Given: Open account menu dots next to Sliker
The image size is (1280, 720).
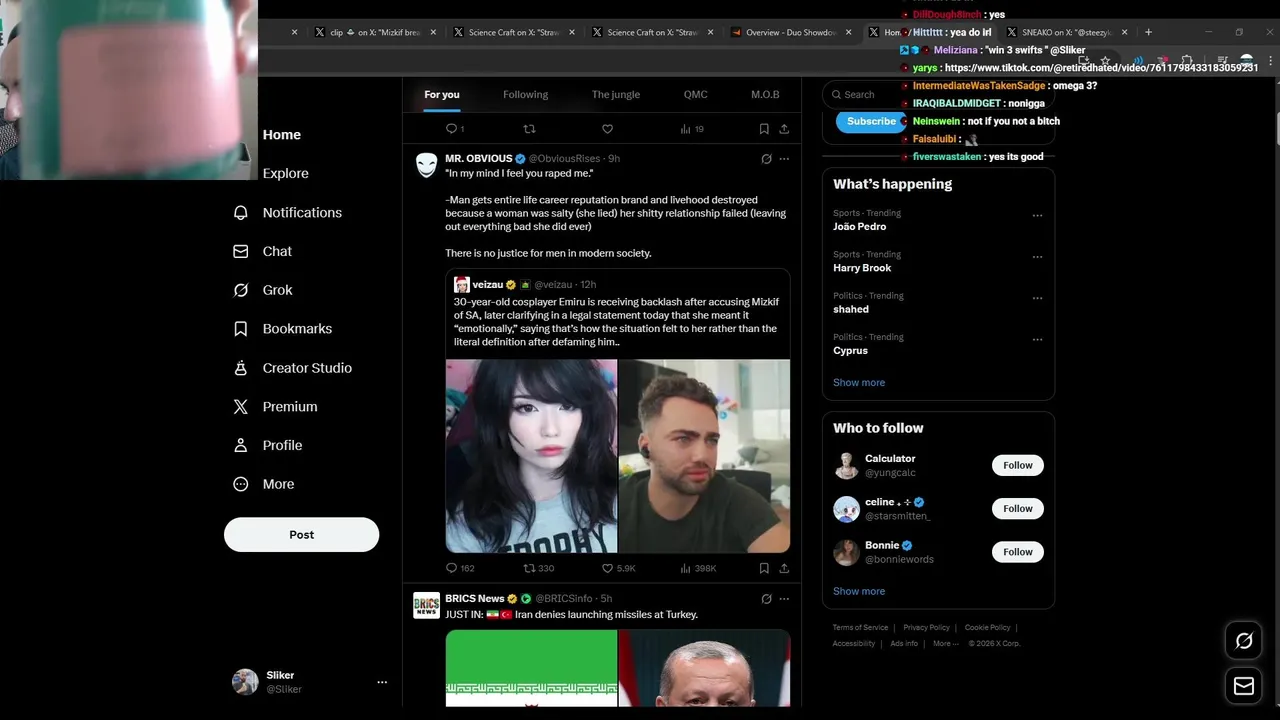Looking at the screenshot, I should 382,682.
